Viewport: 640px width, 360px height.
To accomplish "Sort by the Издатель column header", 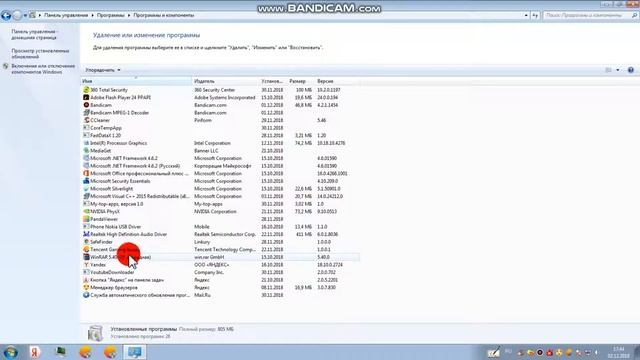I will [x=225, y=81].
